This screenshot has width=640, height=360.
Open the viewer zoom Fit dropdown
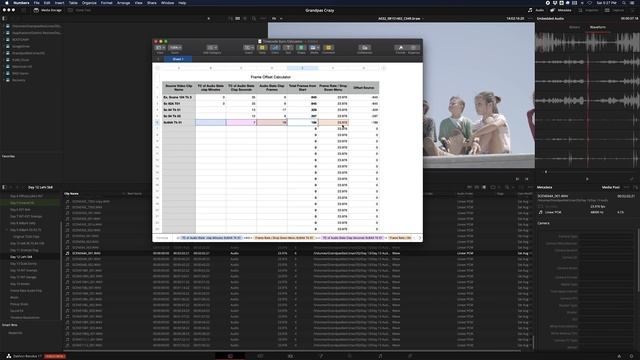coord(276,18)
